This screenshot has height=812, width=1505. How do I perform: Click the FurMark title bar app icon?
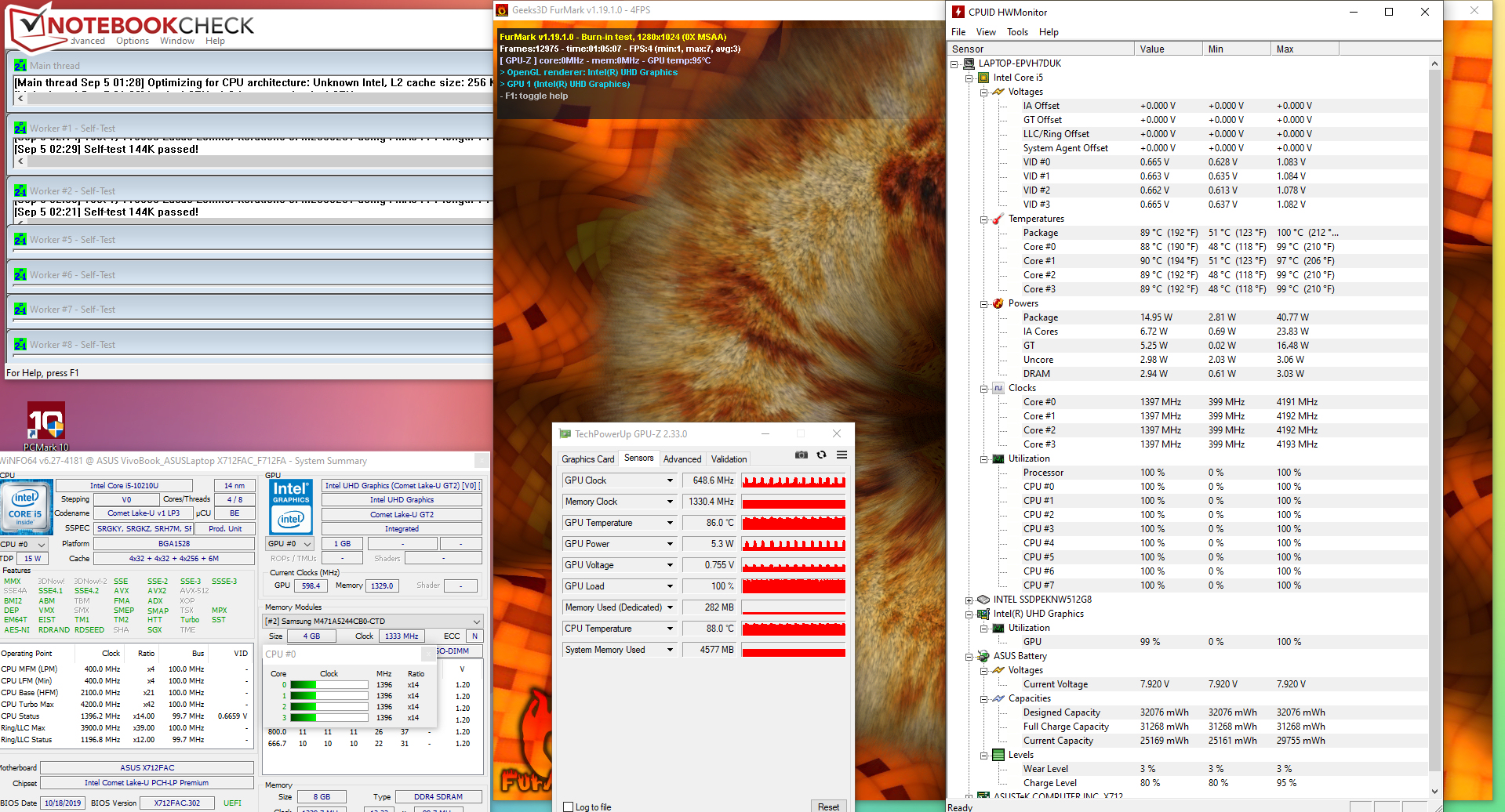pos(502,10)
